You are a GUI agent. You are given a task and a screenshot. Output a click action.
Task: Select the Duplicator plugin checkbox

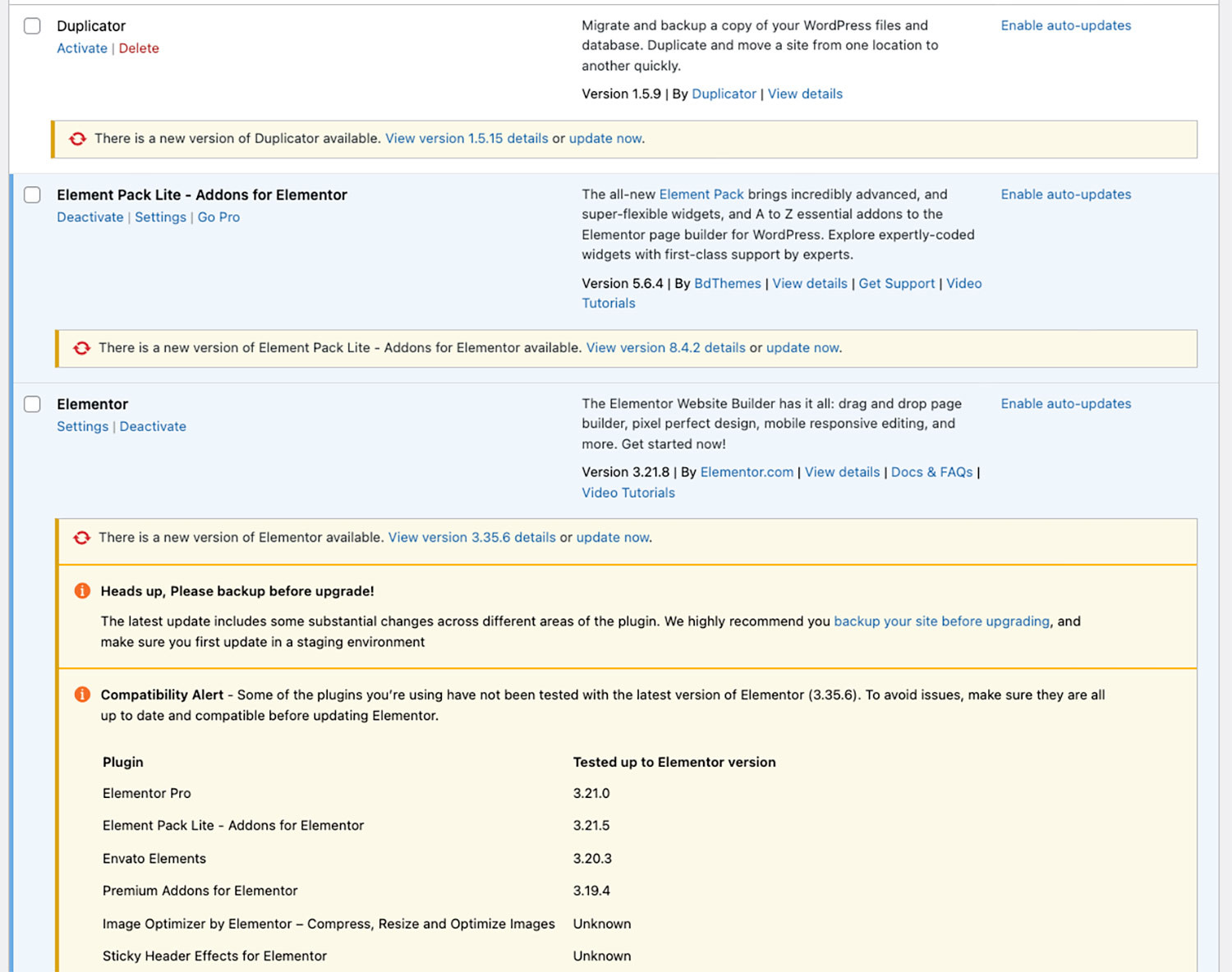pos(32,25)
